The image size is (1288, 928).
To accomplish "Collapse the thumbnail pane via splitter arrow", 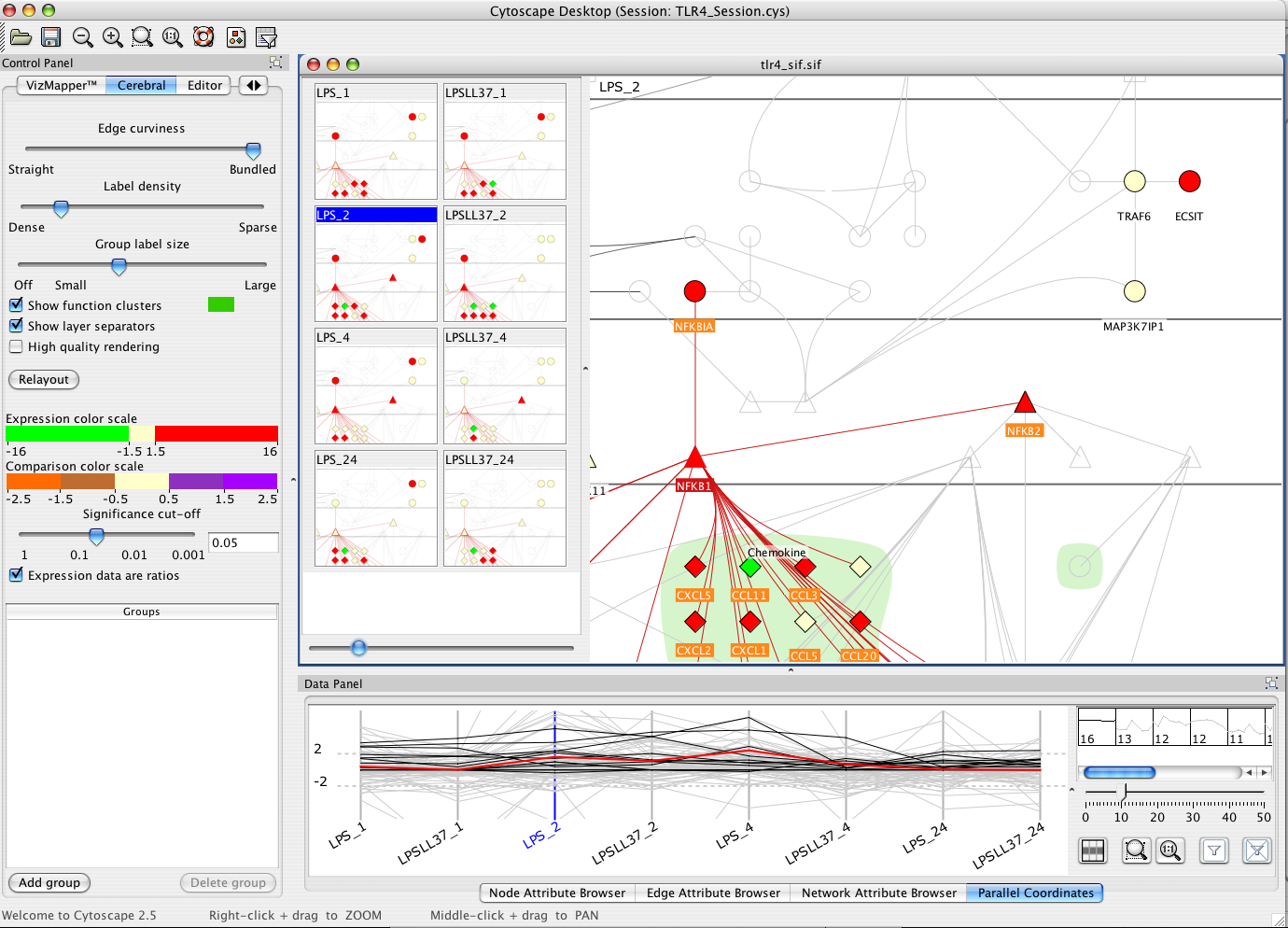I will tap(585, 369).
